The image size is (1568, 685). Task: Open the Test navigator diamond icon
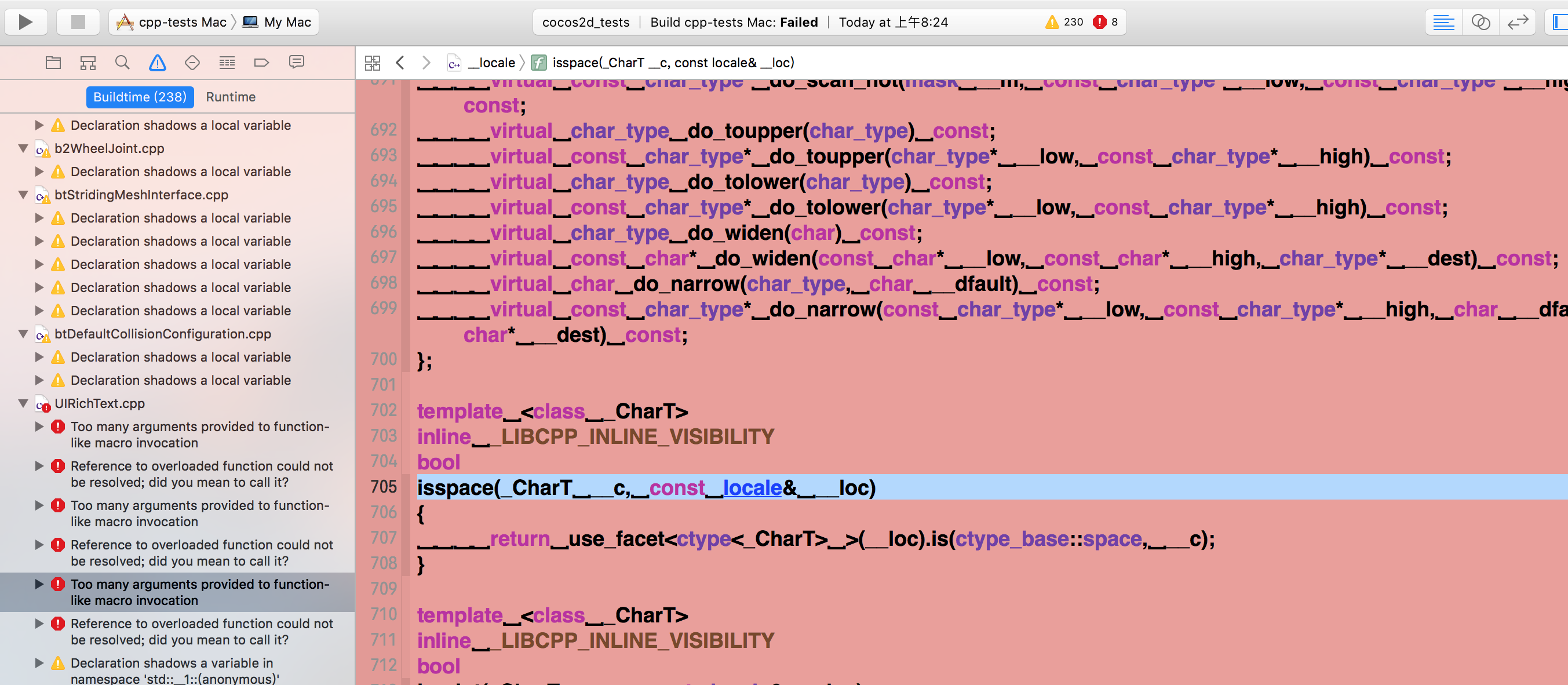coord(192,63)
